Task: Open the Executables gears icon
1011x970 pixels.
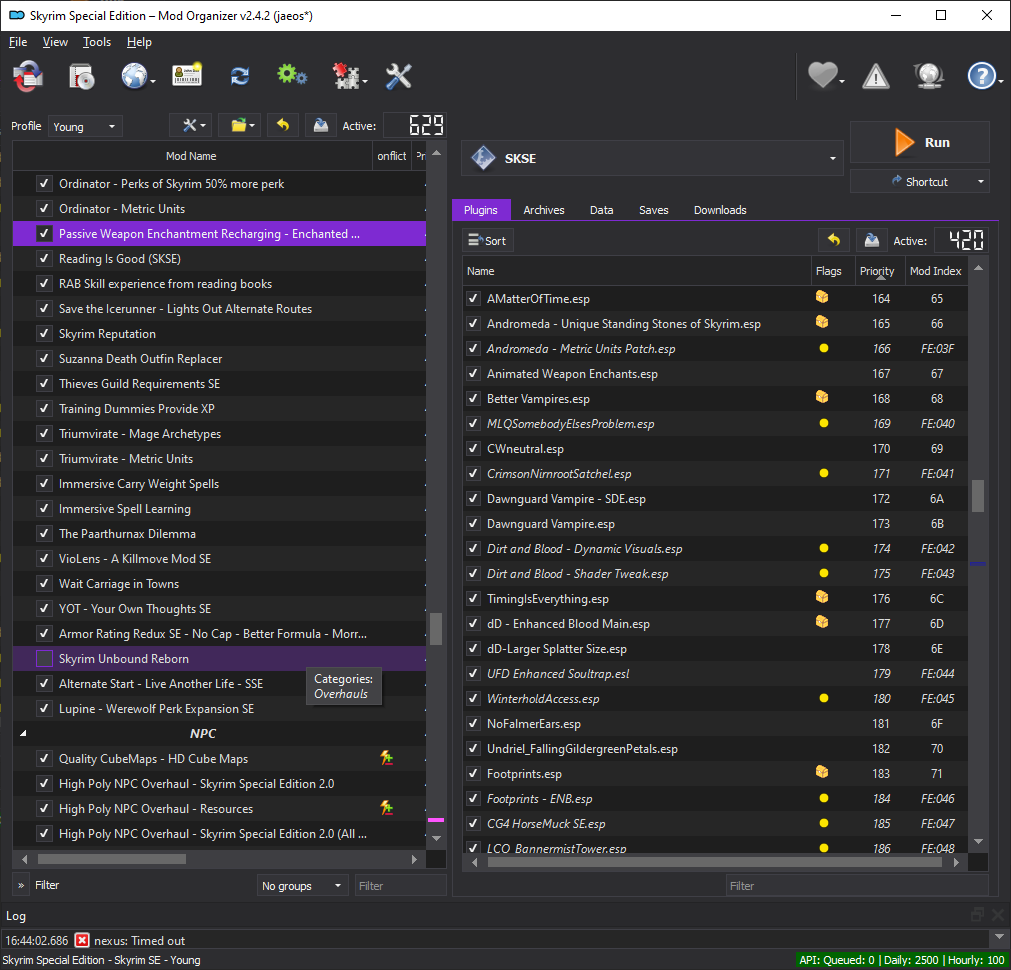Action: coord(292,75)
